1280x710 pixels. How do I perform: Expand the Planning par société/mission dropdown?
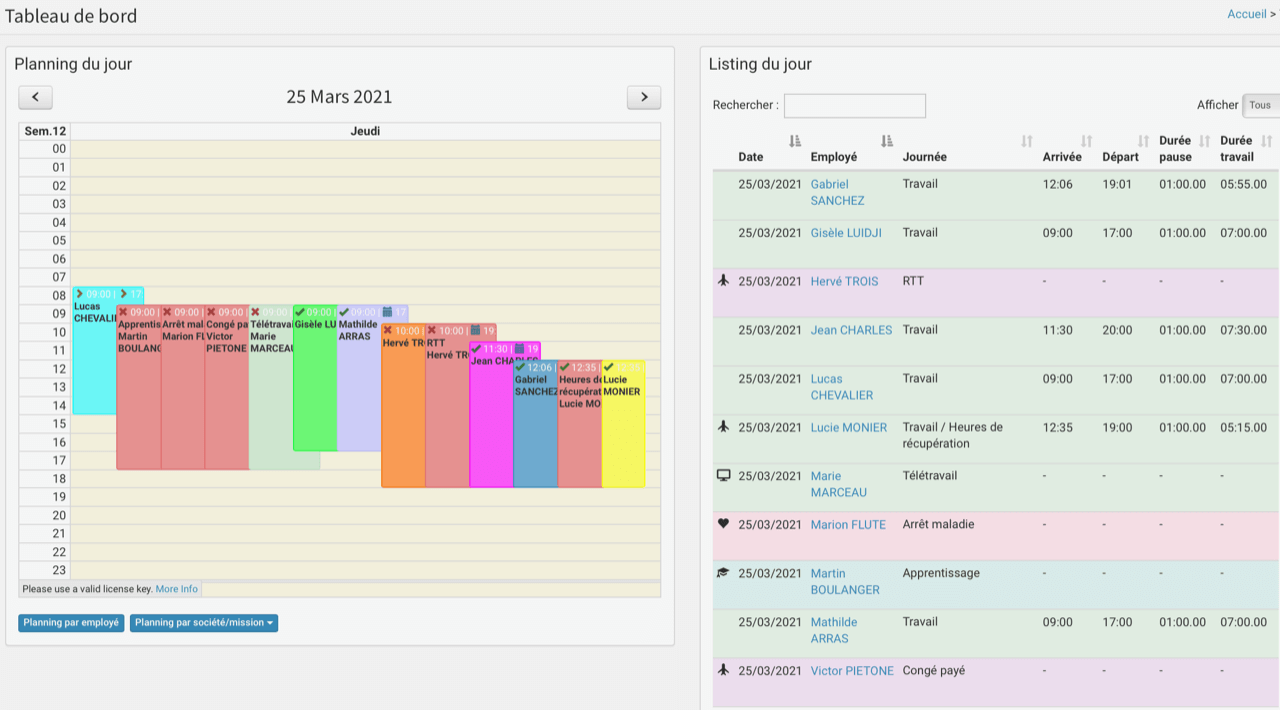[204, 623]
